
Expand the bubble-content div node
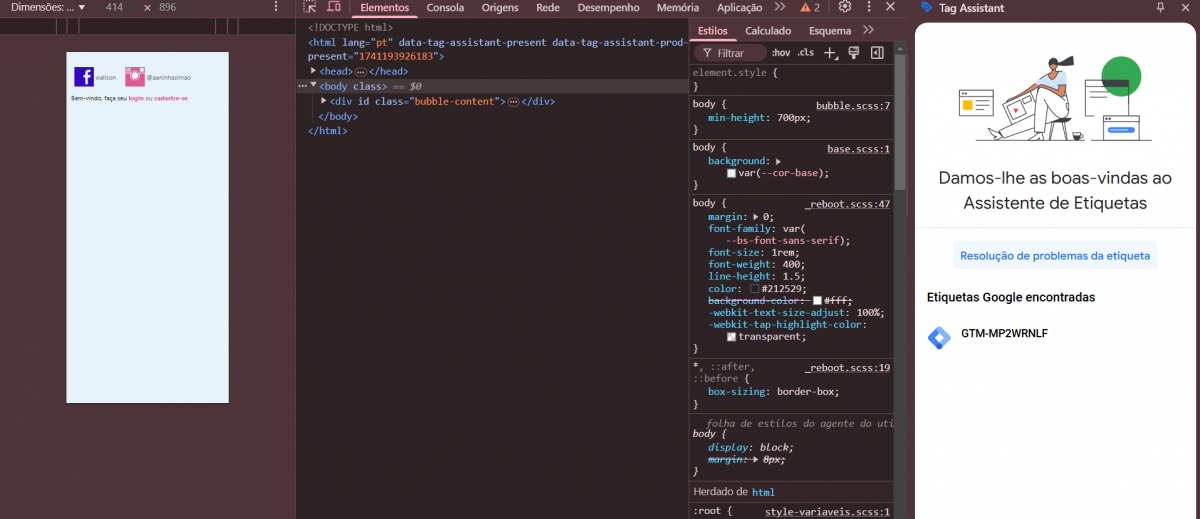click(x=323, y=101)
